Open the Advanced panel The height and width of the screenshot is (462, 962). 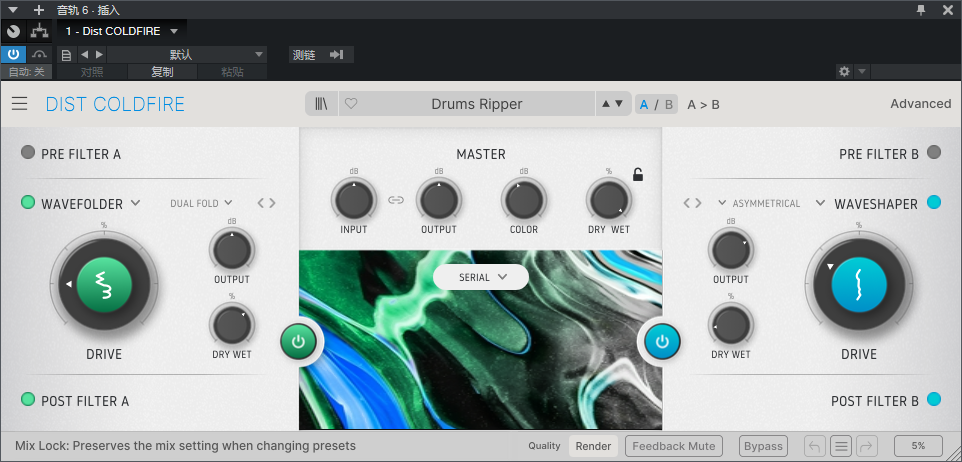921,104
